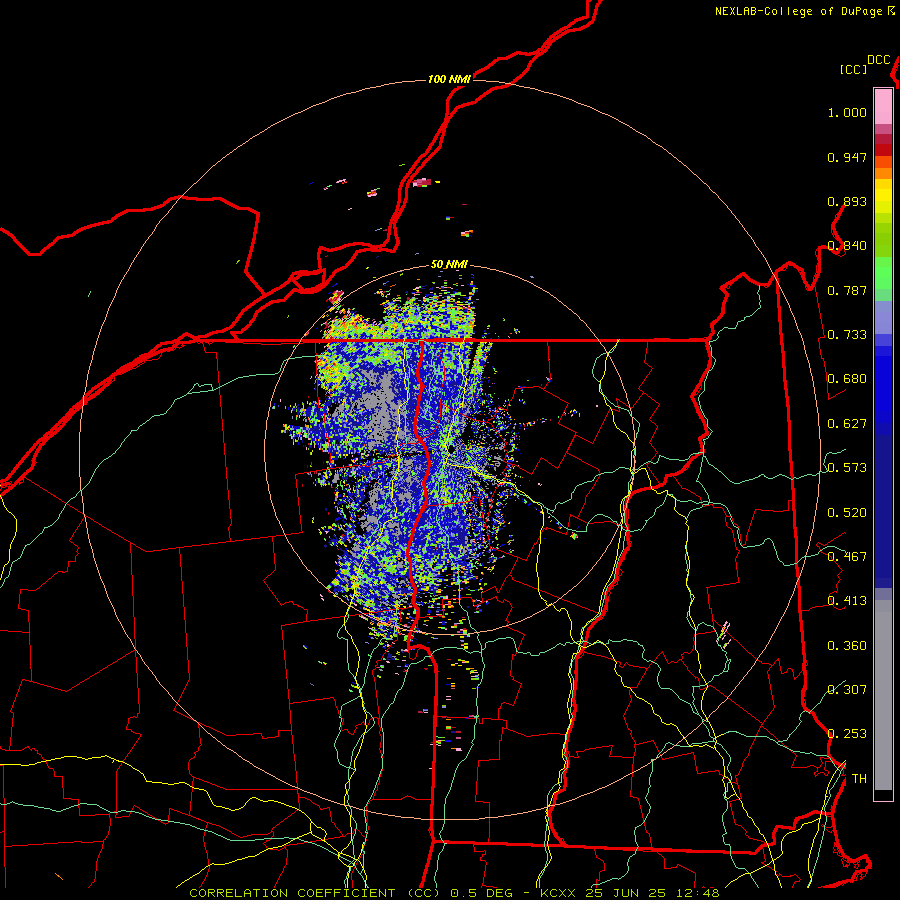900x900 pixels.
Task: Click the yellow segment of the color bar
Action: (x=883, y=196)
